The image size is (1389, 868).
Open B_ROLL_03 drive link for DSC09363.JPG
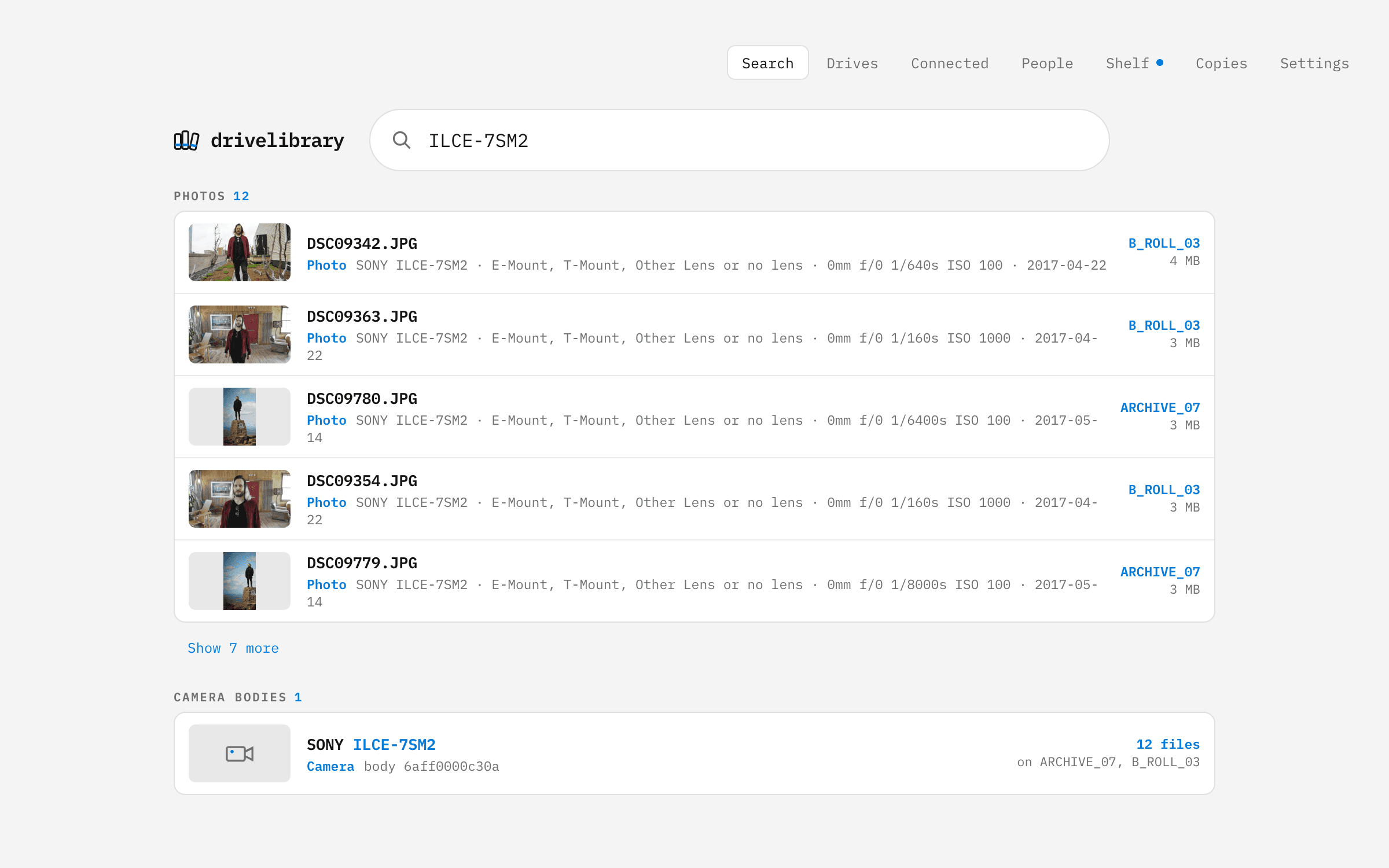coord(1164,326)
